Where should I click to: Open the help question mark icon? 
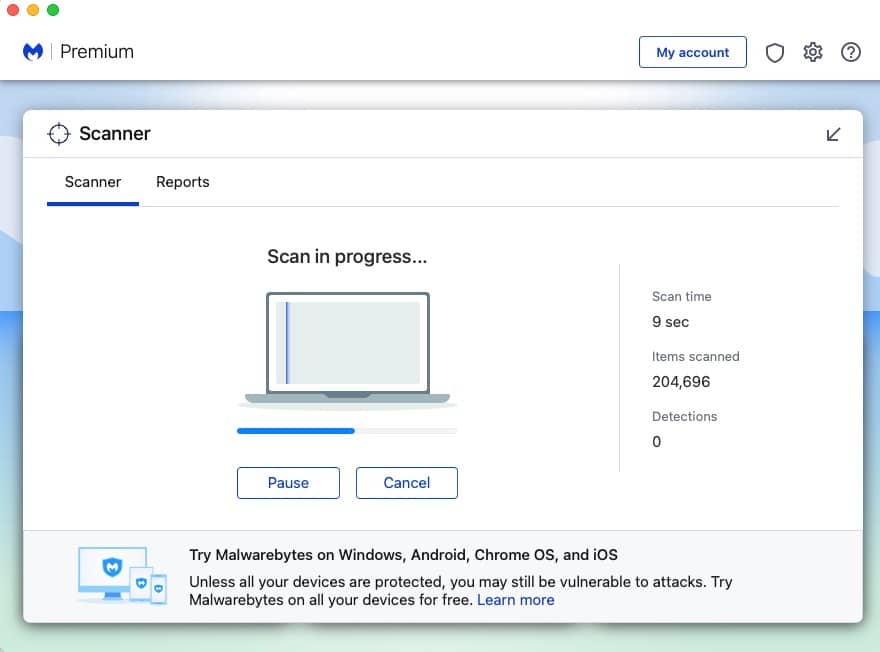coord(851,52)
